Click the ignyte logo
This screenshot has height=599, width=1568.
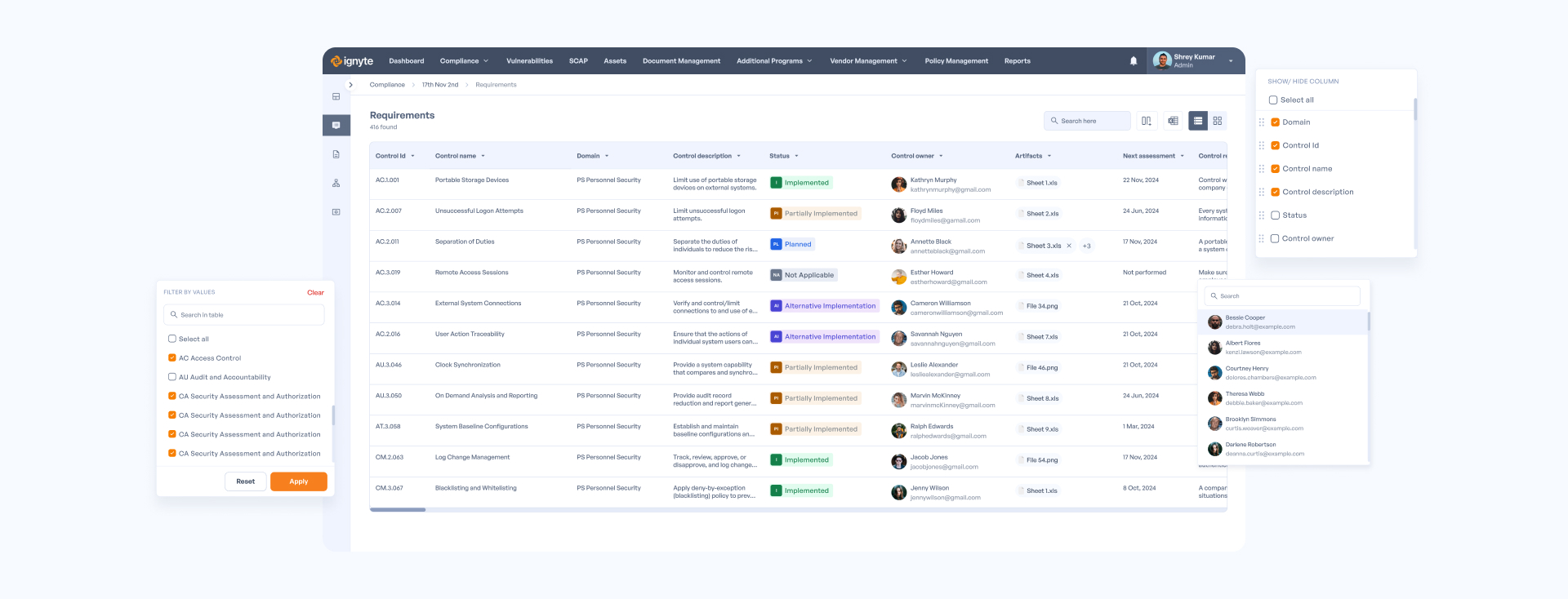click(x=352, y=61)
